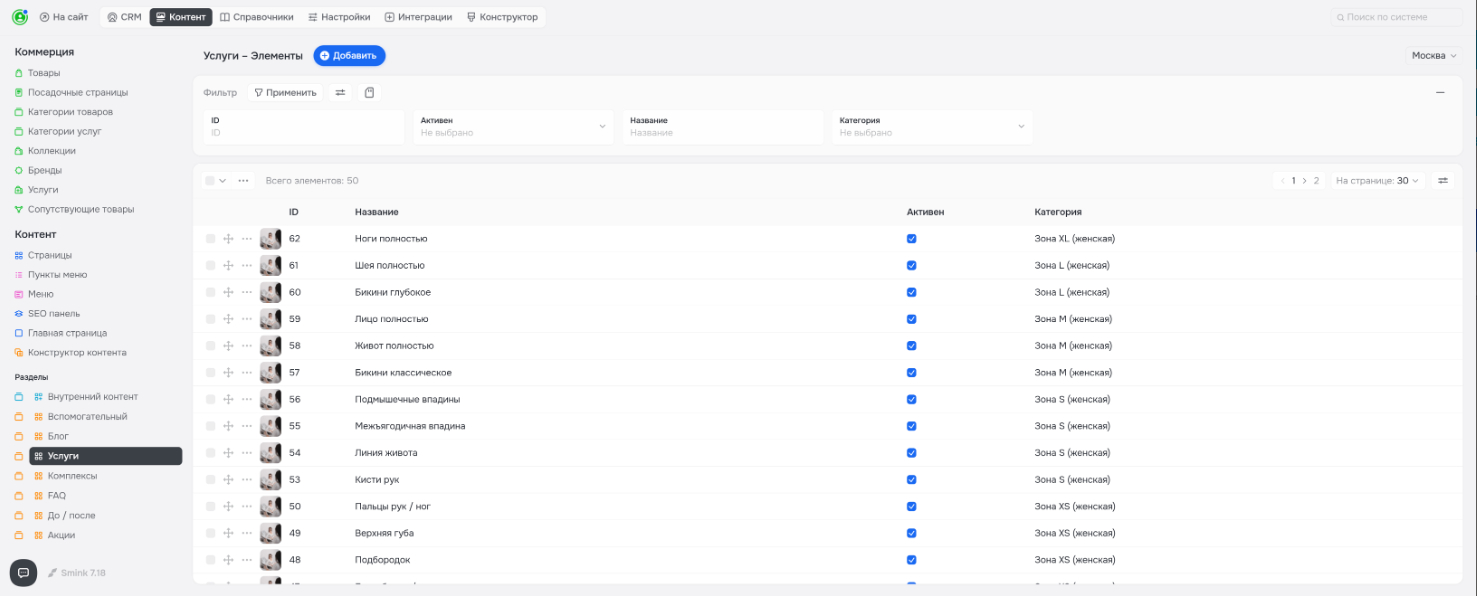Expand the Категория filter dropdown
Screen dimensions: 1477x596
pos(930,127)
